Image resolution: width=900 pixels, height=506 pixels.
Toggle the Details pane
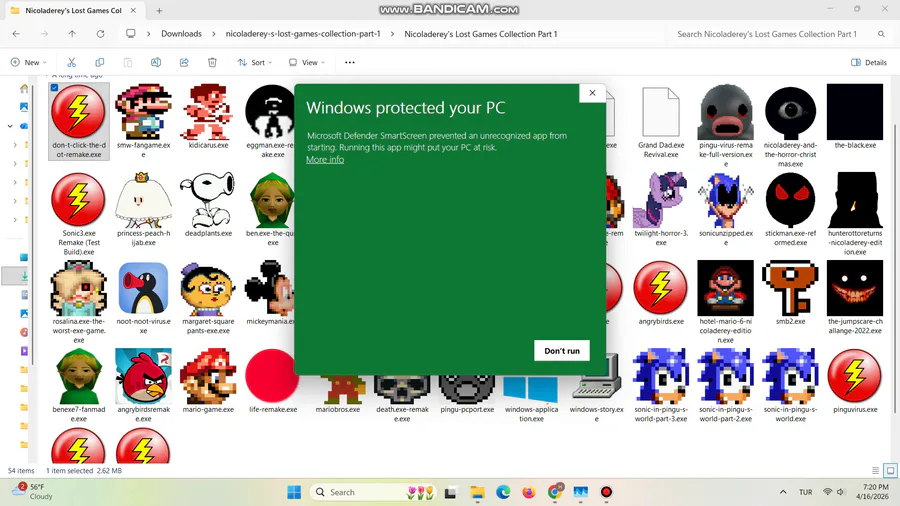pos(868,63)
